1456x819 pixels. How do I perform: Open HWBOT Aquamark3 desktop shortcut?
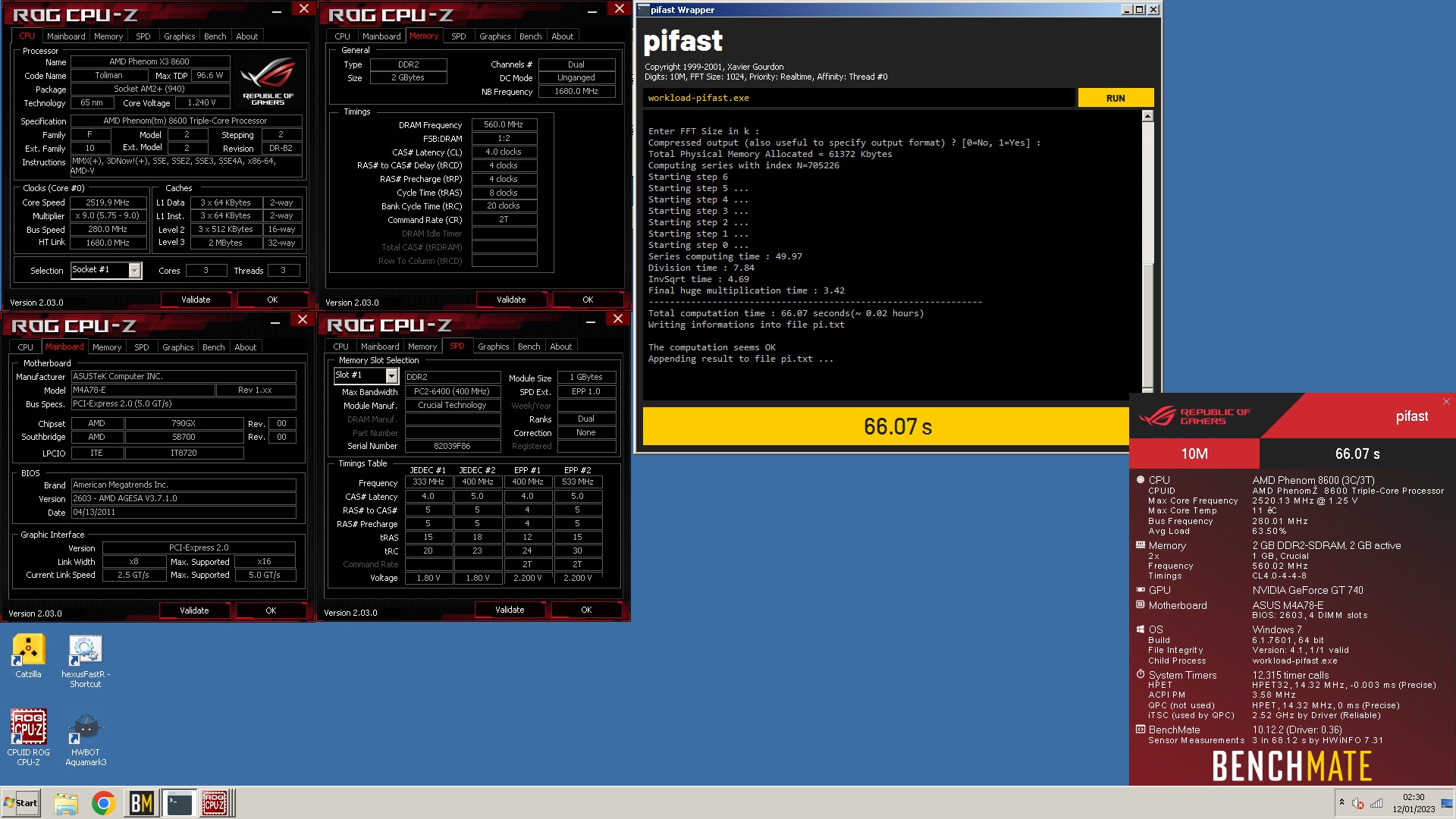click(x=85, y=739)
